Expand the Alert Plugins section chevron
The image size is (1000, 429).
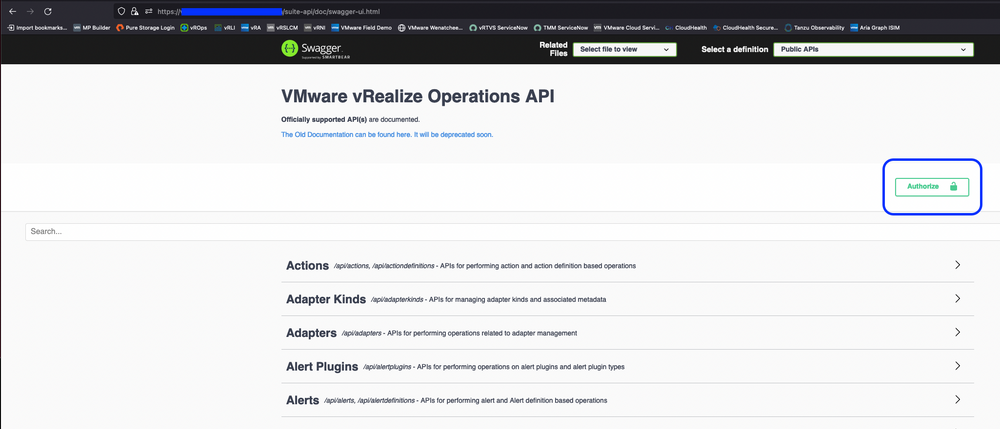click(957, 366)
